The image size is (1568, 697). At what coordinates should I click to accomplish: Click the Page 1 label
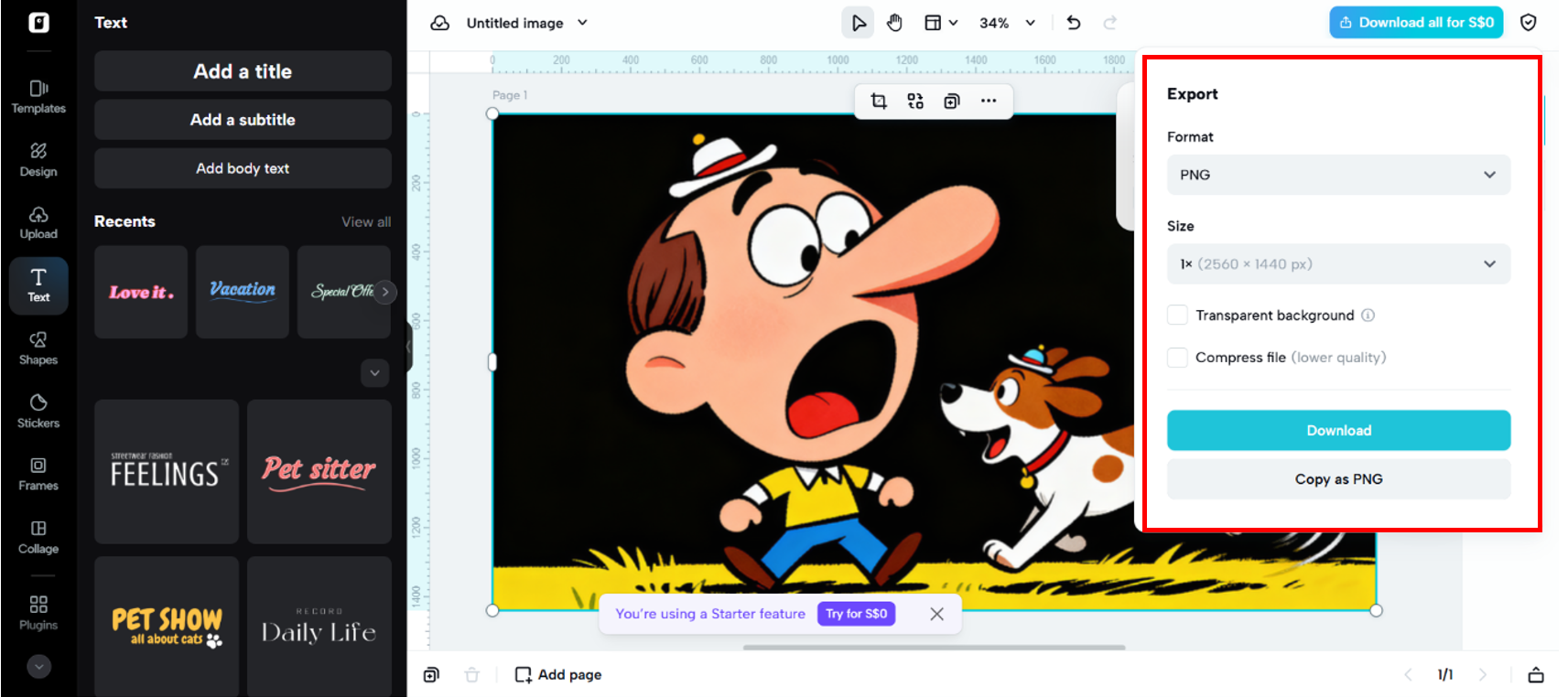point(510,95)
